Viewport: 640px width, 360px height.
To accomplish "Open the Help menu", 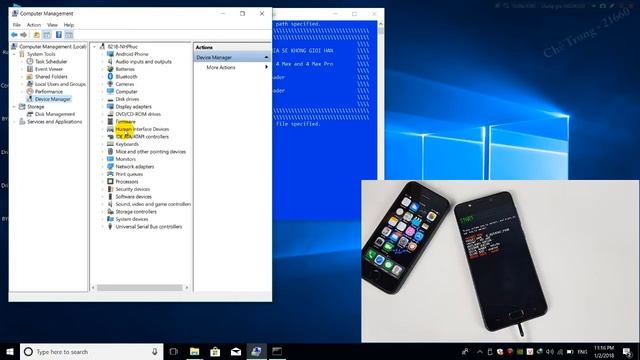I will (x=69, y=25).
